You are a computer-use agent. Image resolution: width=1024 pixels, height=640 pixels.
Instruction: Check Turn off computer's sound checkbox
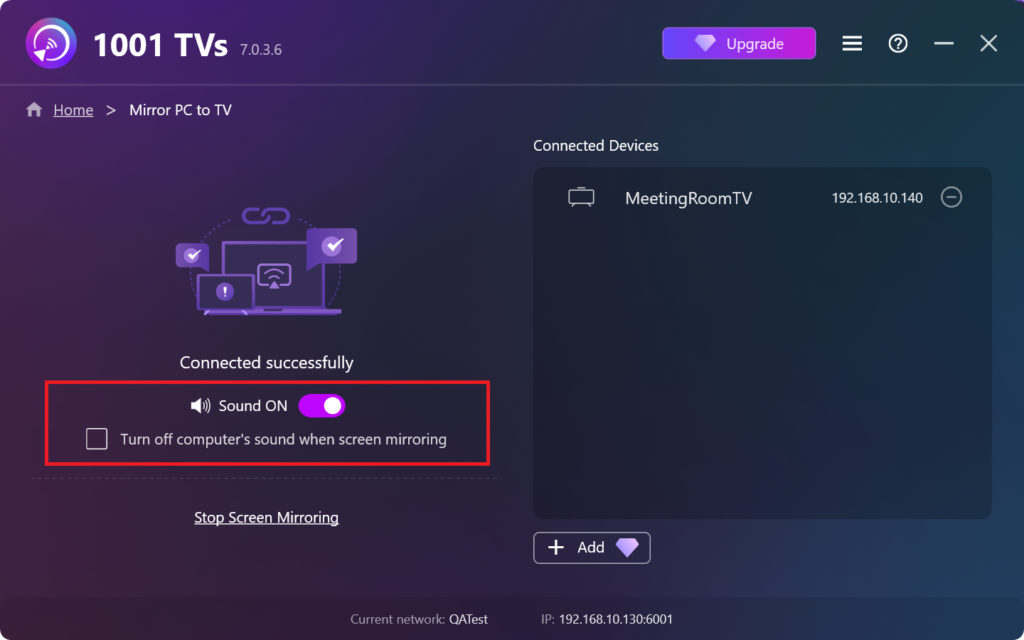point(97,439)
